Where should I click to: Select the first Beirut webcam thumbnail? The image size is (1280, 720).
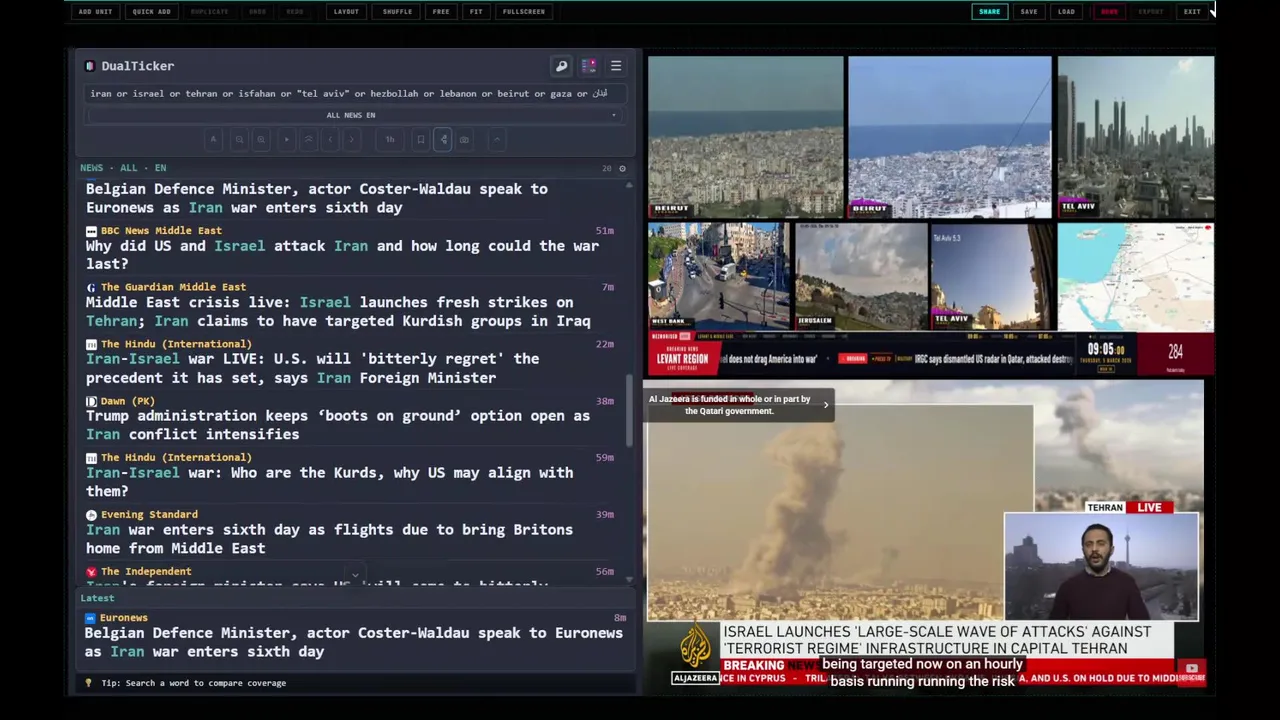(x=745, y=137)
